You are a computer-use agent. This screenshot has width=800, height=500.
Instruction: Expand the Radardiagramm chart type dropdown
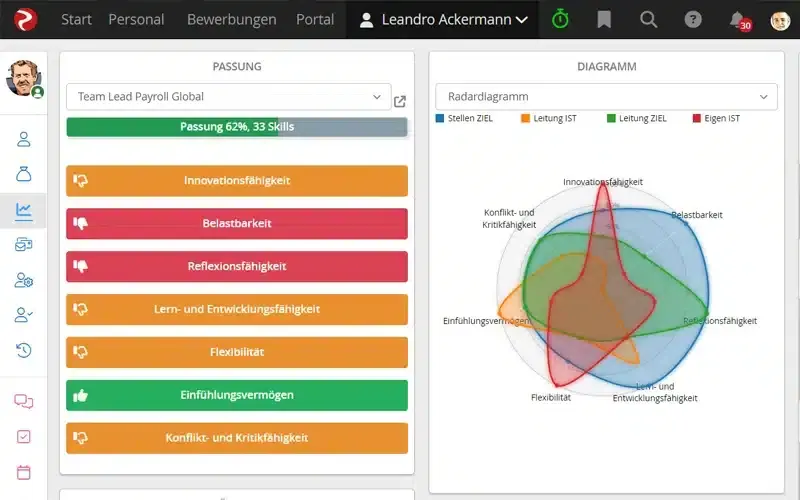tap(606, 97)
